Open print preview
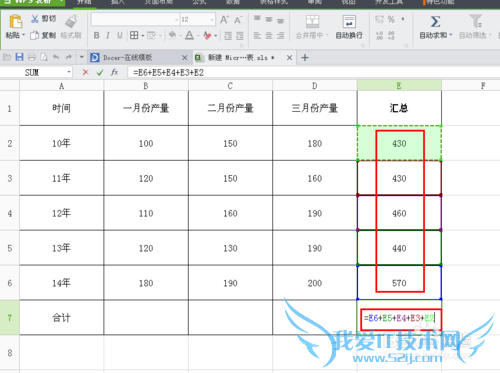The width and height of the screenshot is (500, 373). click(44, 57)
